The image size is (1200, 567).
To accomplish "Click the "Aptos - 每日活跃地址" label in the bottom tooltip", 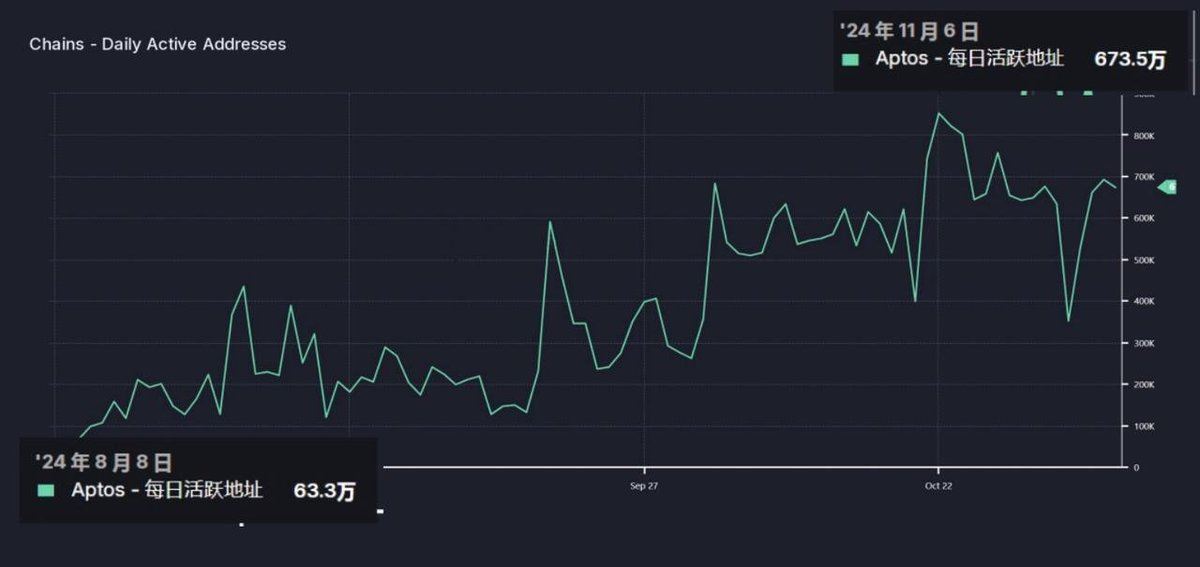I will pos(167,490).
